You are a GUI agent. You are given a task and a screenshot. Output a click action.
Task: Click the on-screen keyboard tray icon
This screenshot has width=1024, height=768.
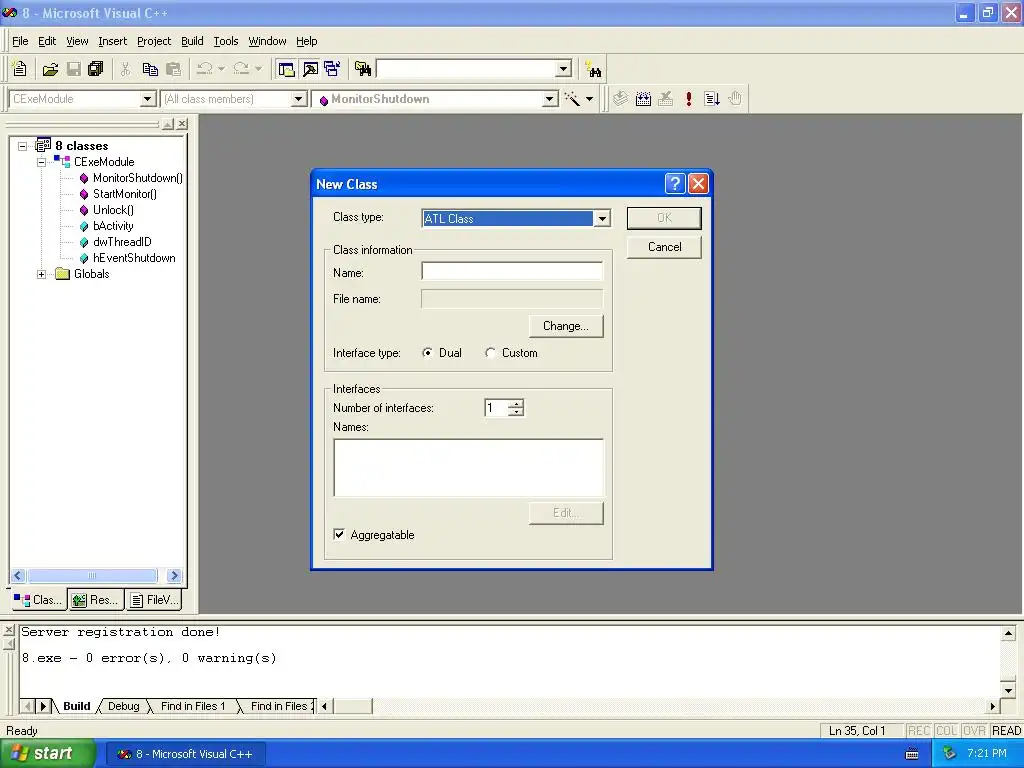[x=912, y=754]
